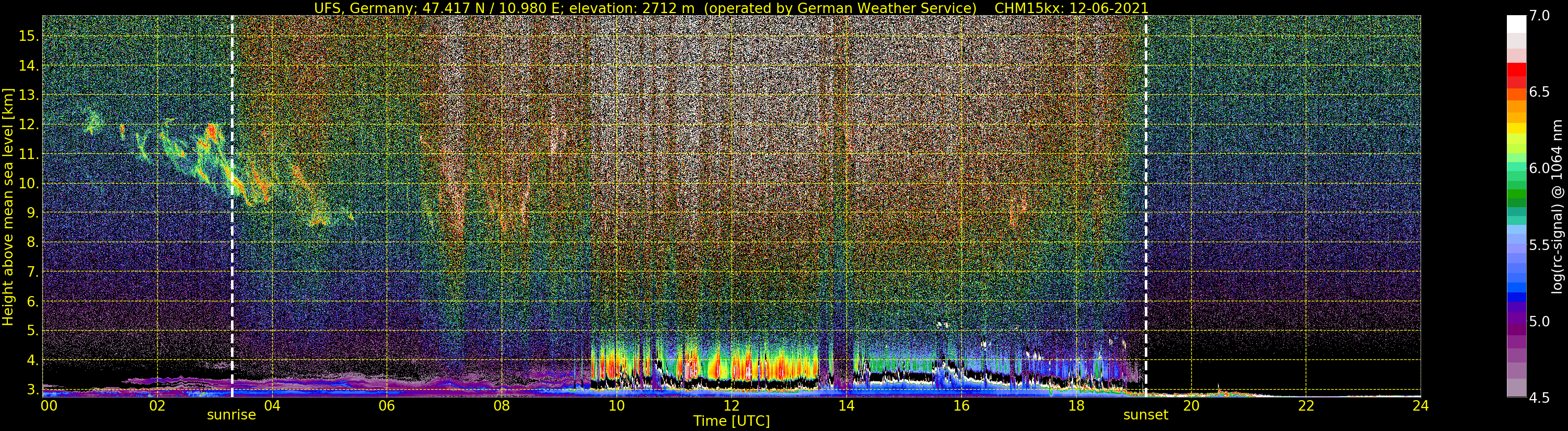Select the 00 tick on the time axis
The image size is (1568, 431).
48,405
